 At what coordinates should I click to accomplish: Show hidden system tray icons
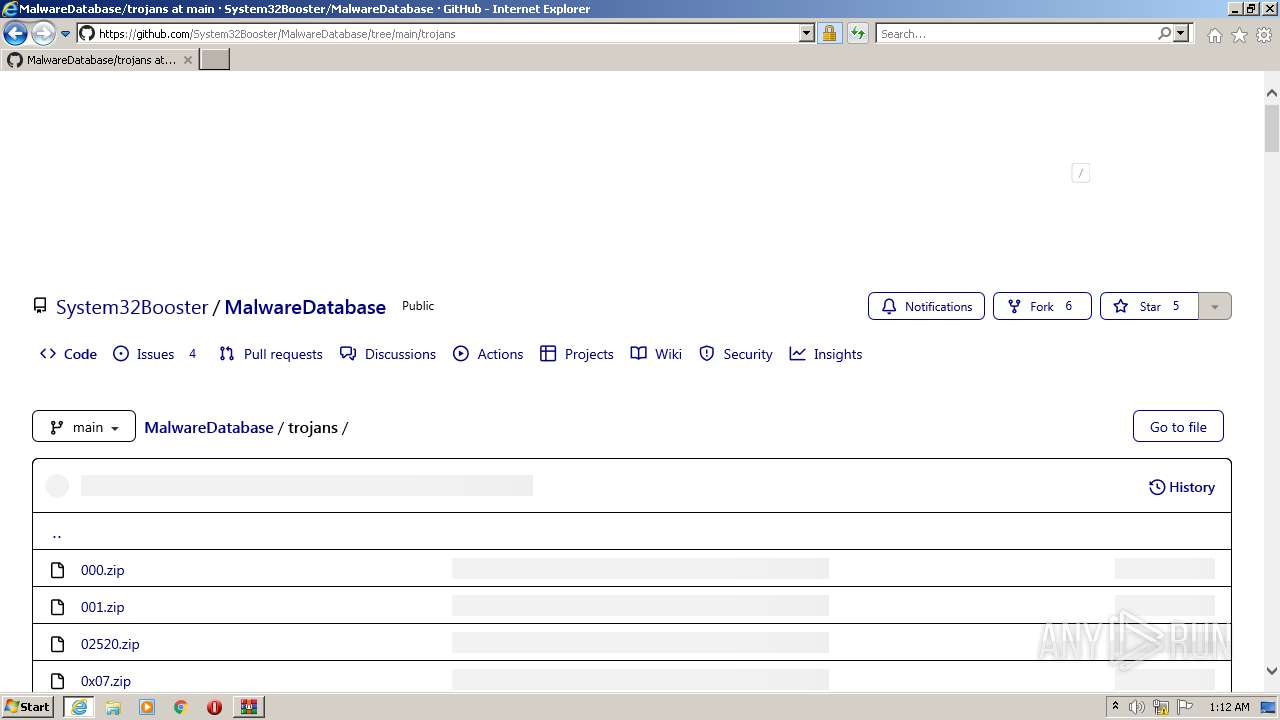pyautogui.click(x=1115, y=706)
